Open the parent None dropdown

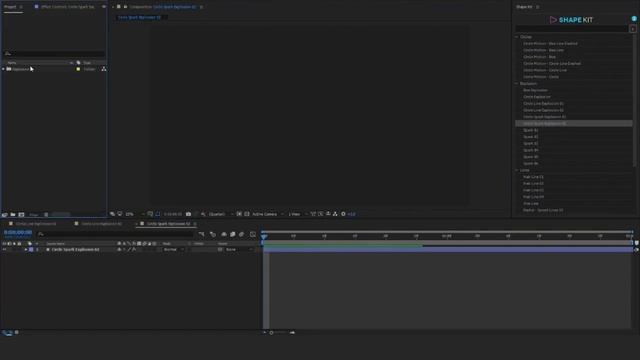[x=238, y=249]
